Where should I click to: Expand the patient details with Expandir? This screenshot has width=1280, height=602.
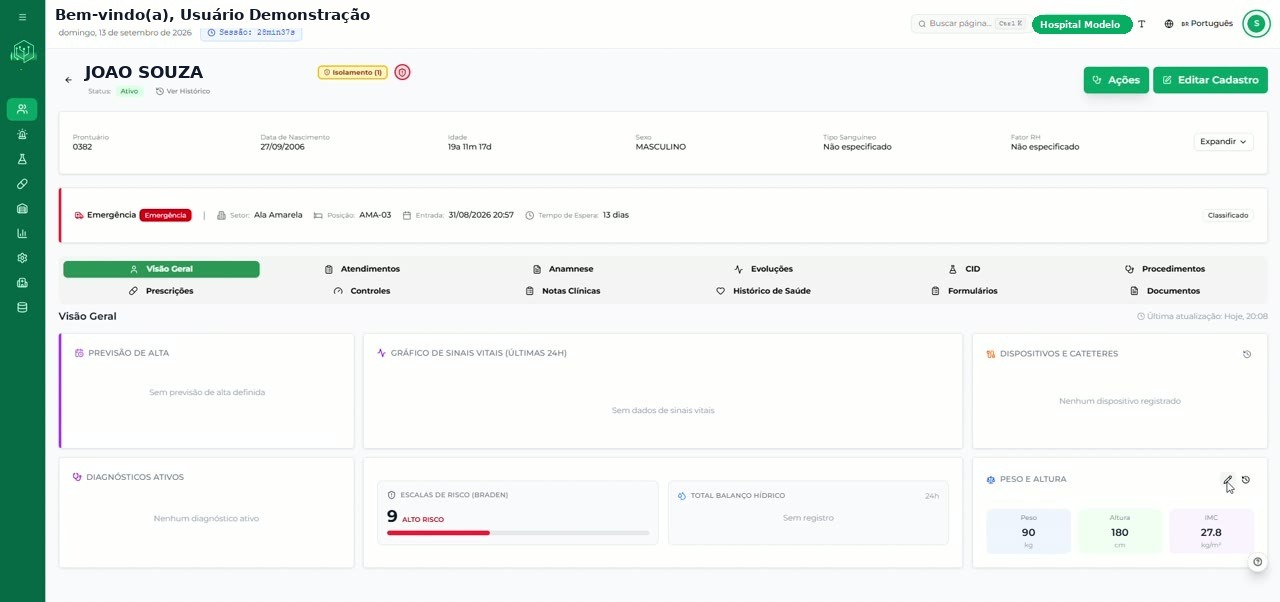[x=1223, y=142]
